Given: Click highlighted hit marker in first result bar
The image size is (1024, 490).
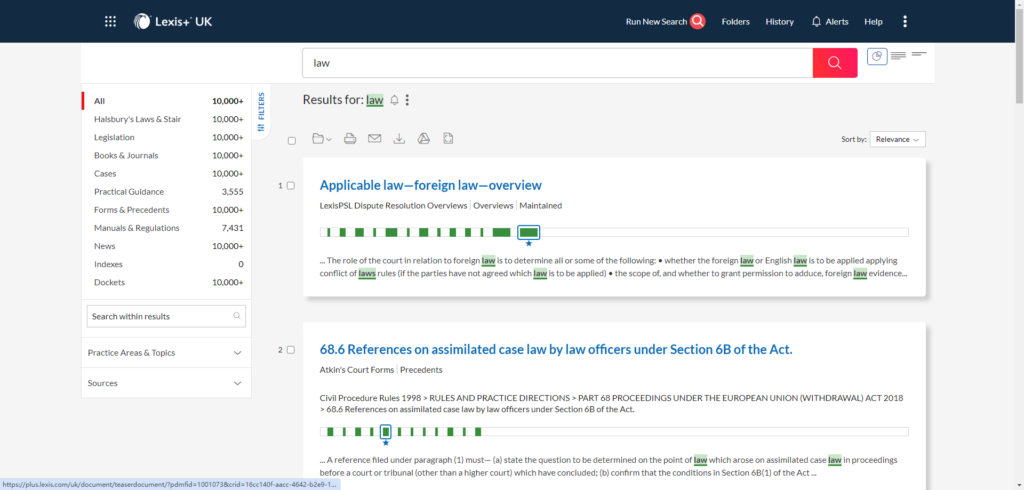Looking at the screenshot, I should (529, 233).
